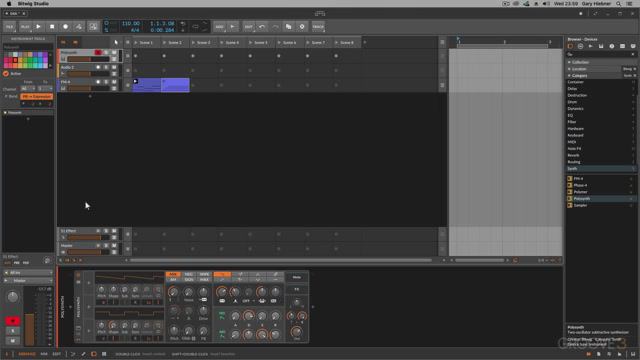The width and height of the screenshot is (640, 360).
Task: Open macOS Spotlight search icon
Action: pos(619,4)
